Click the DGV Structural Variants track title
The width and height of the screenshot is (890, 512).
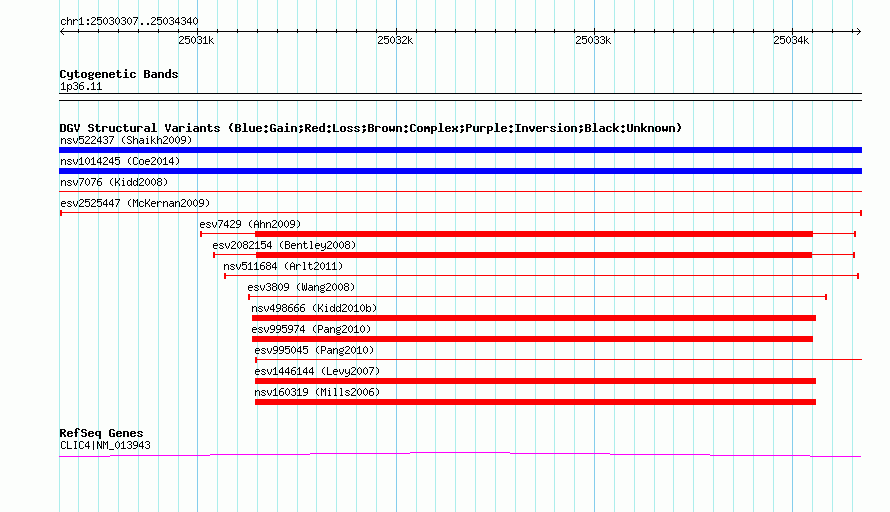click(x=371, y=128)
